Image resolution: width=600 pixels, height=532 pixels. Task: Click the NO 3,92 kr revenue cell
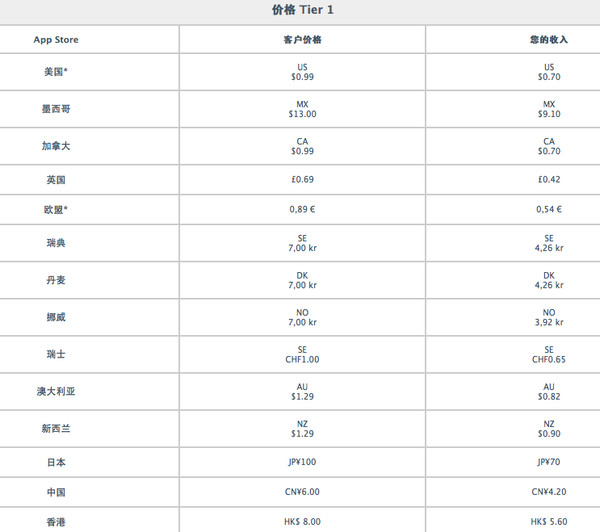click(x=549, y=317)
